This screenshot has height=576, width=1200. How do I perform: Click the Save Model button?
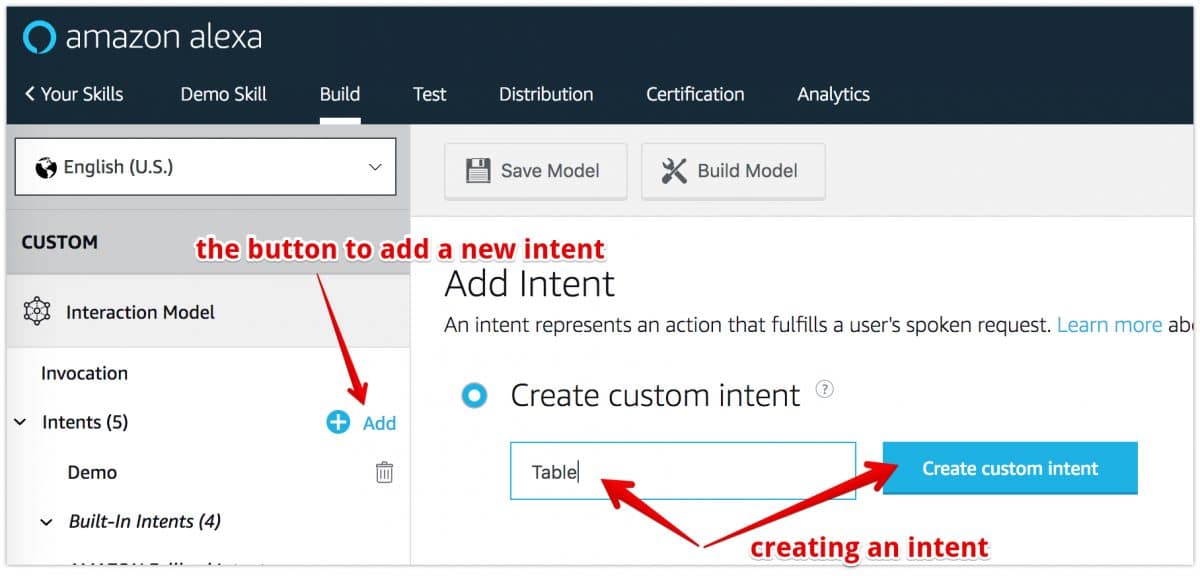pos(536,171)
